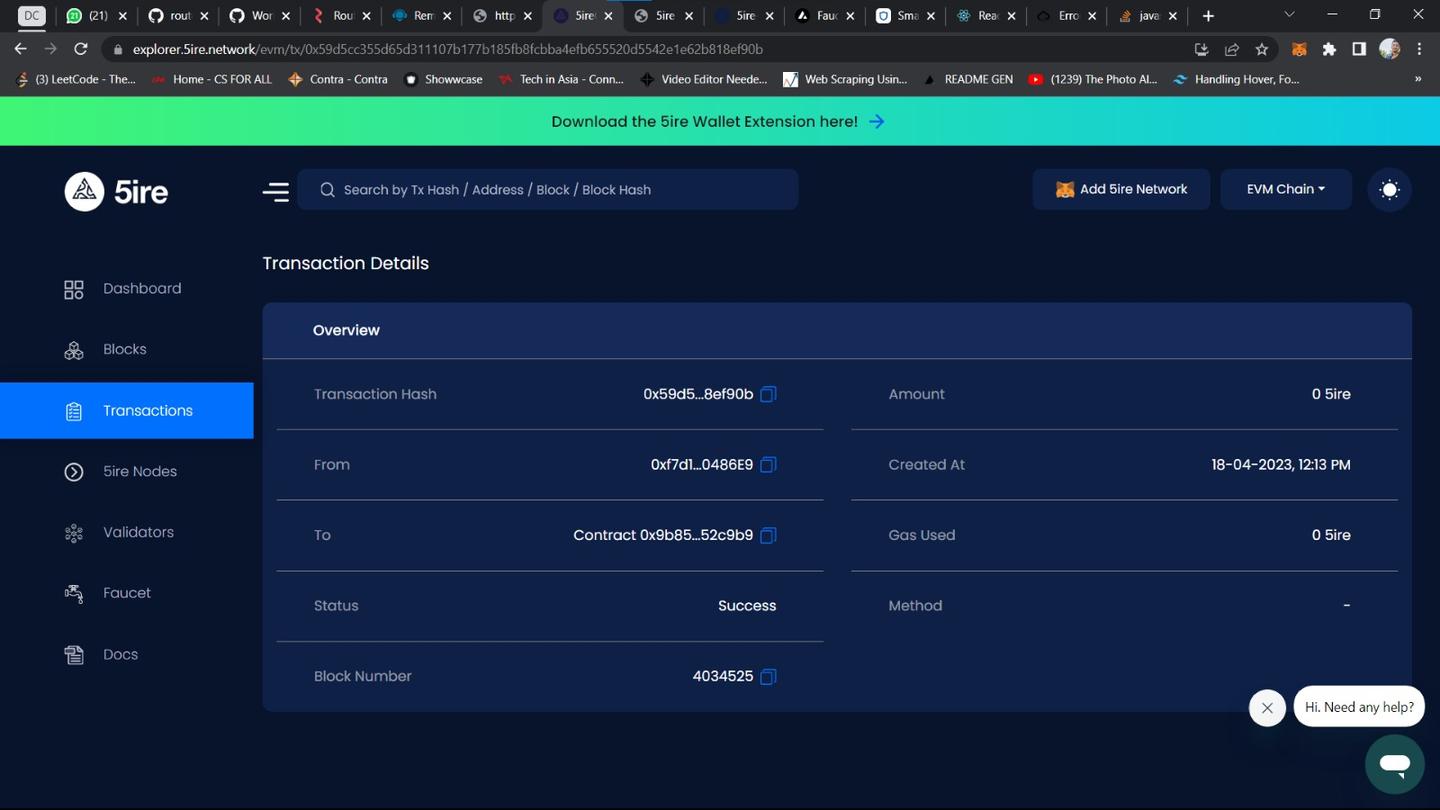Collapse sidebar with hamburger menu icon
This screenshot has height=810, width=1440.
[x=276, y=190]
